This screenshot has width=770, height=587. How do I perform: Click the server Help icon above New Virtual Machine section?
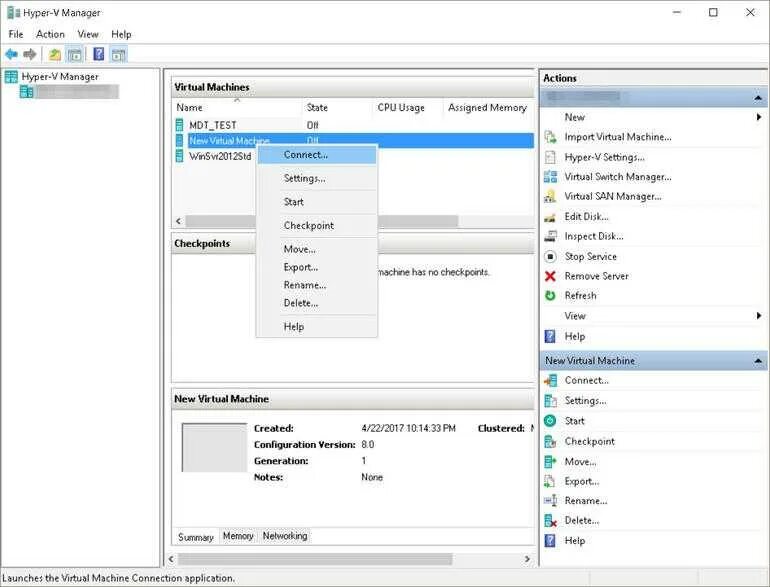pos(550,336)
